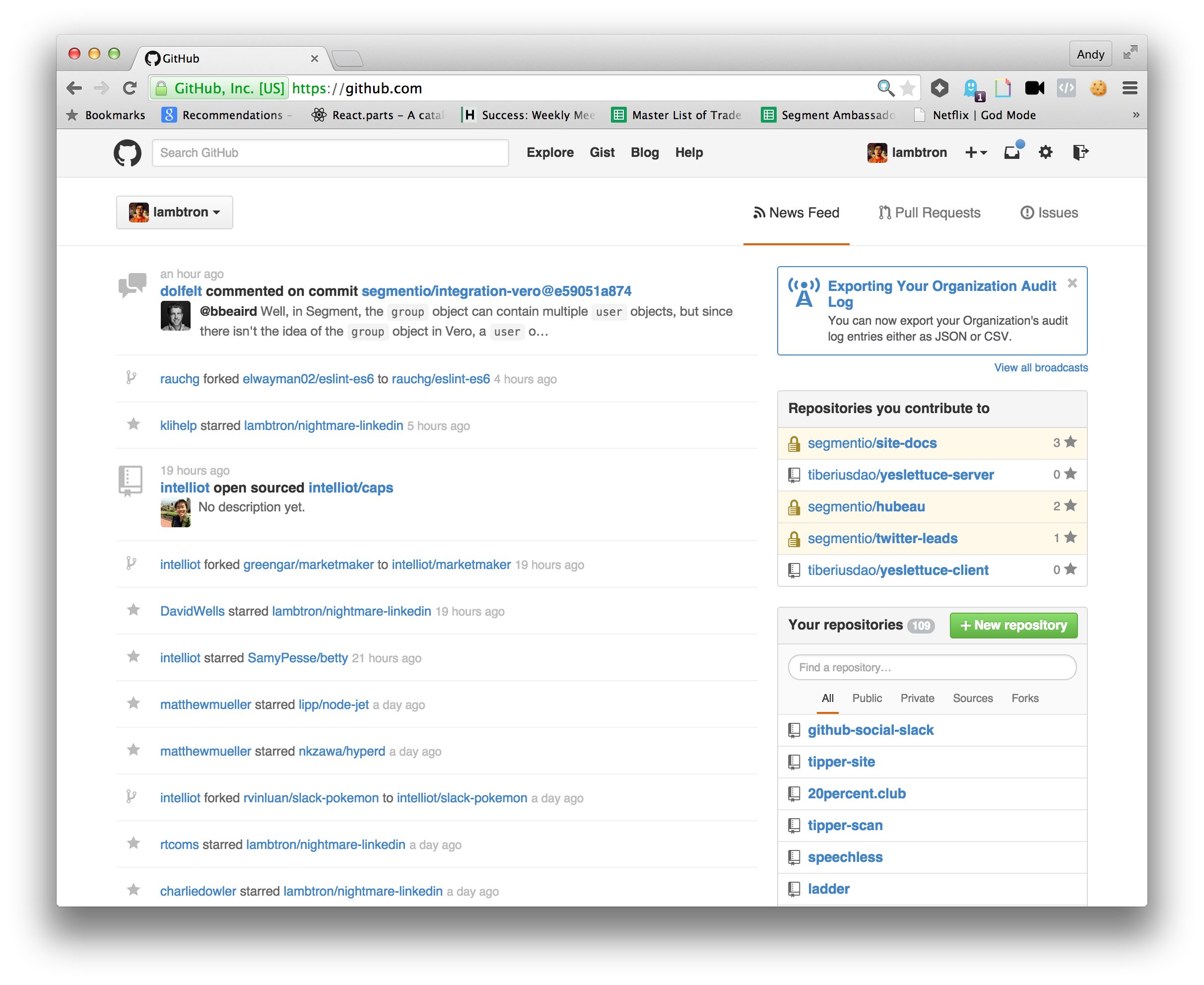1204x985 pixels.
Task: Click the New repository button
Action: pyautogui.click(x=1013, y=625)
